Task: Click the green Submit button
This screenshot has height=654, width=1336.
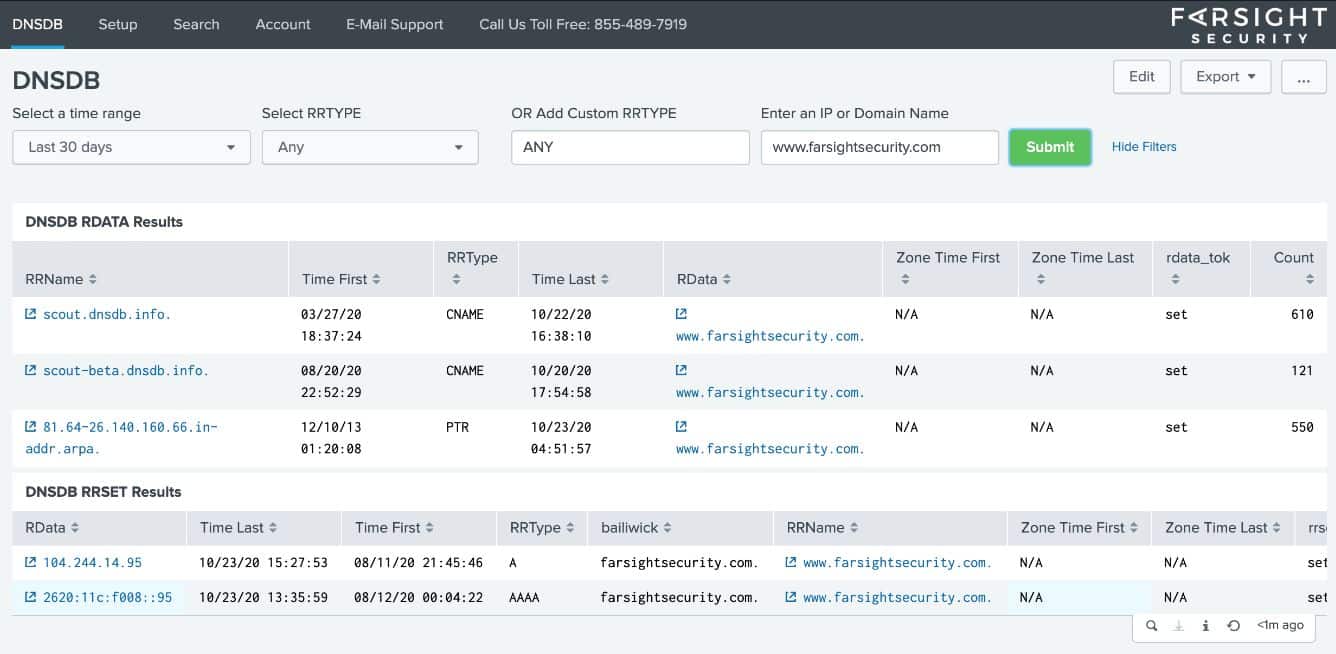Action: 1050,147
